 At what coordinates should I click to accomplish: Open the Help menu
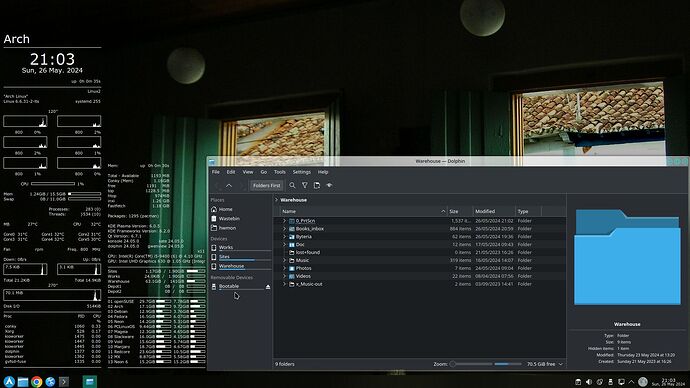323,172
